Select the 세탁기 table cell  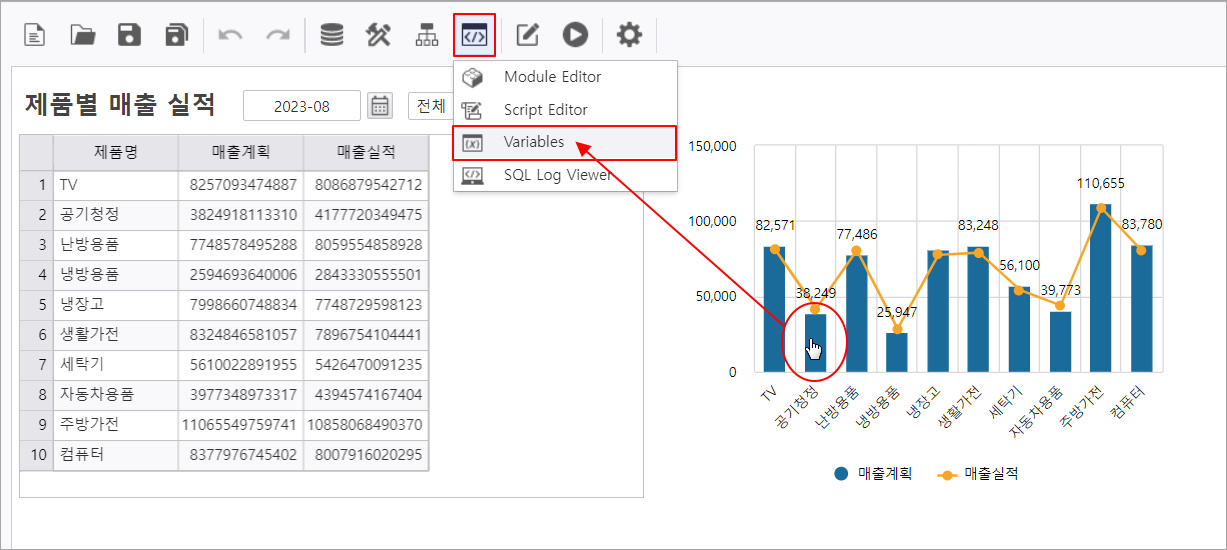pyautogui.click(x=116, y=365)
